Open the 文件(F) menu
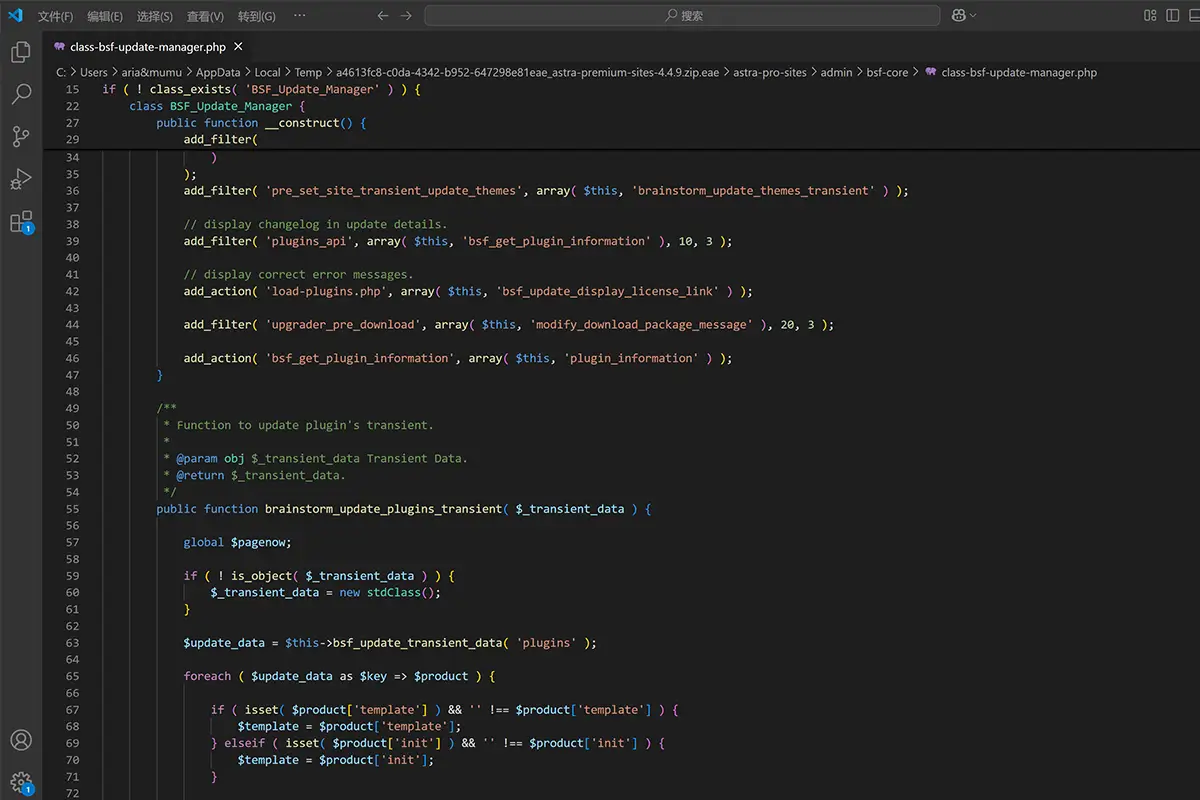 tap(56, 16)
